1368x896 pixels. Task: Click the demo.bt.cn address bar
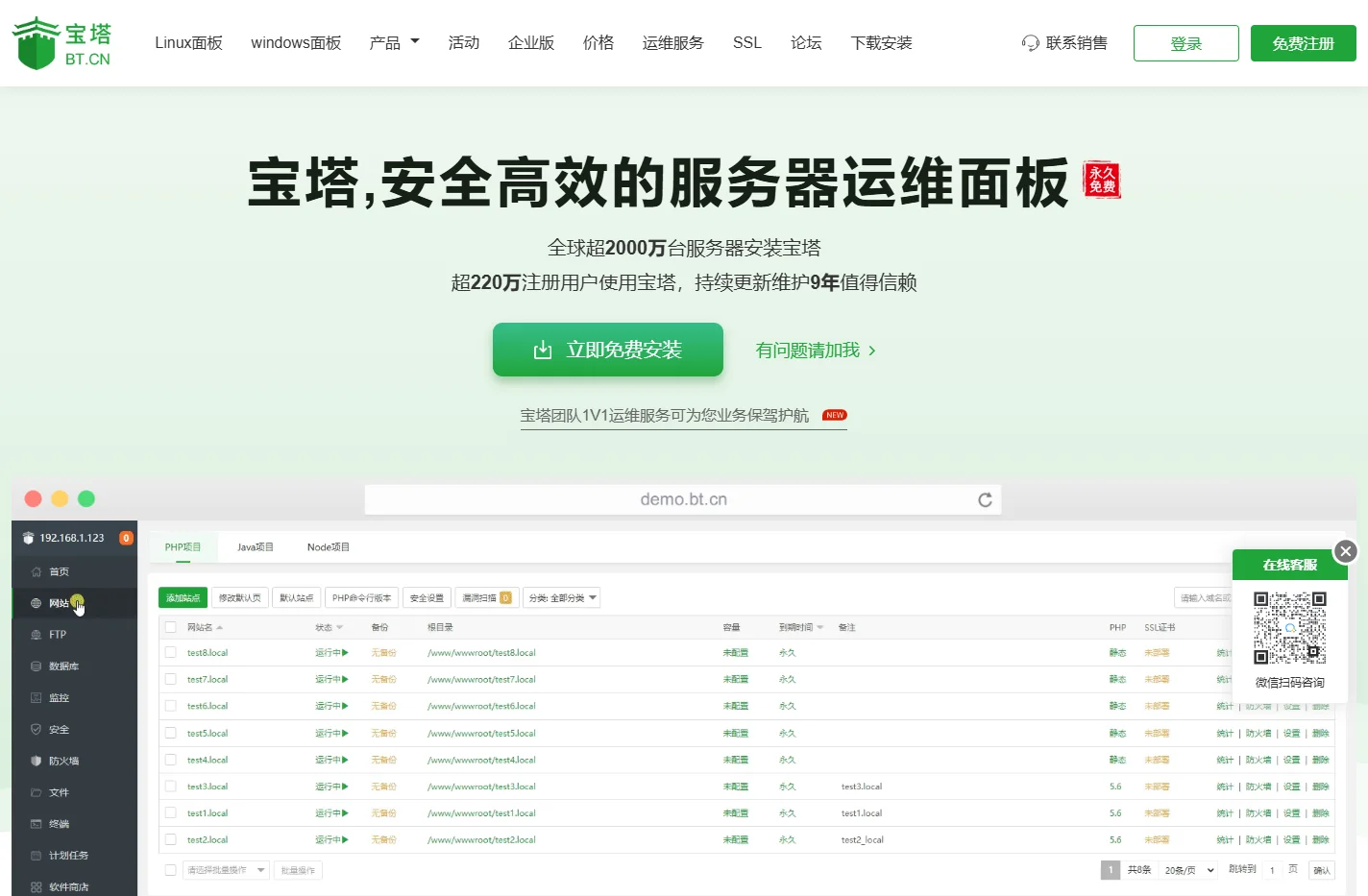pos(683,499)
